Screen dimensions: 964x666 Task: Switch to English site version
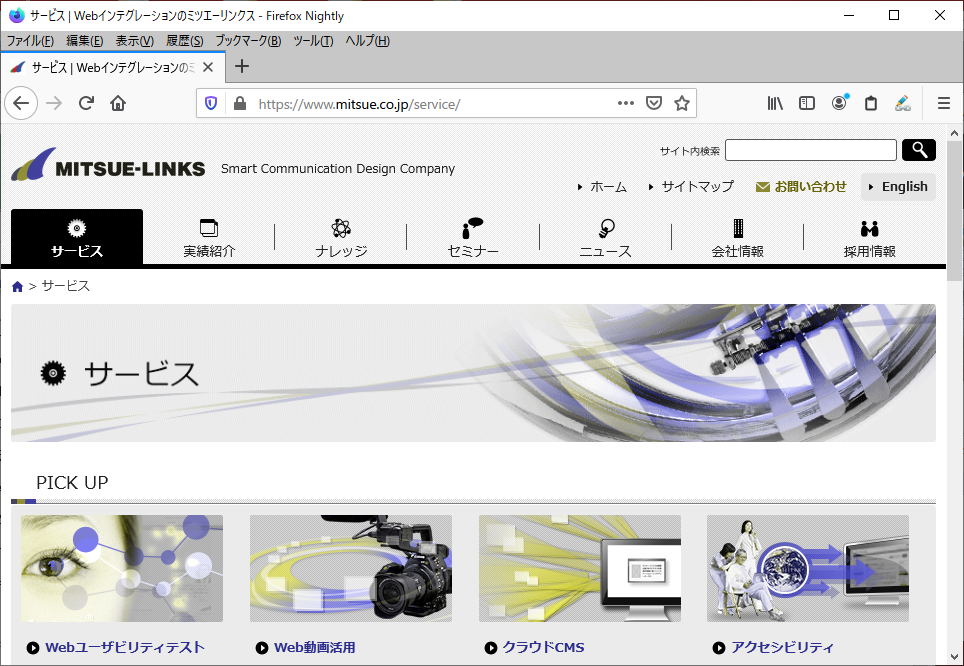(898, 187)
